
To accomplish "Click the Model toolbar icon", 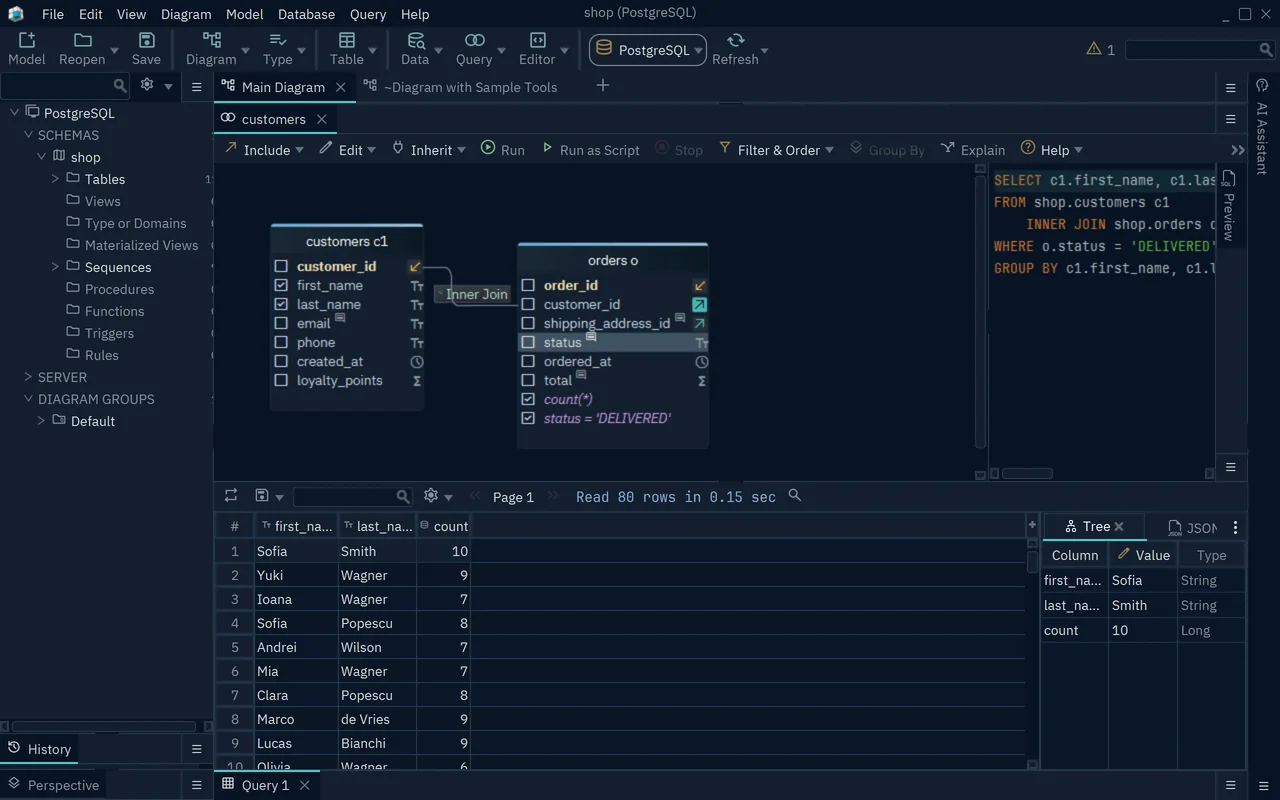I will coord(27,40).
